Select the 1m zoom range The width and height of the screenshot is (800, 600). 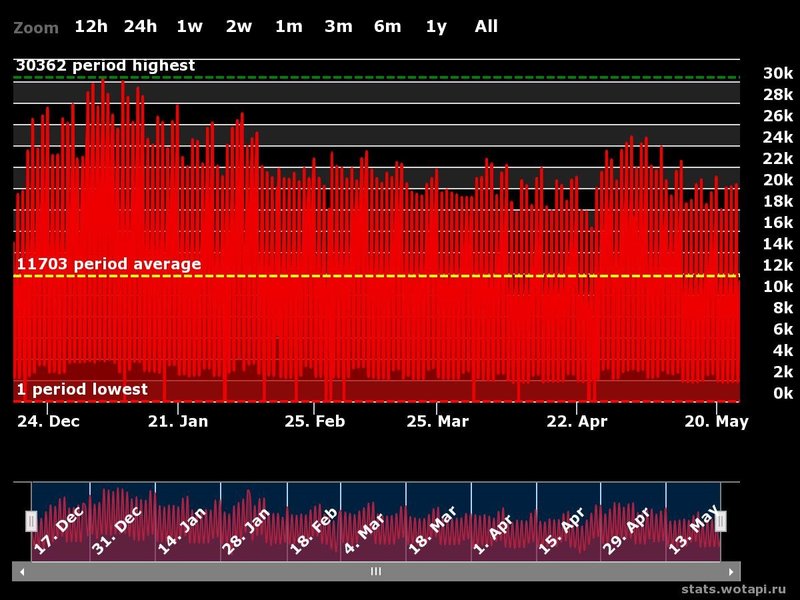tap(287, 27)
